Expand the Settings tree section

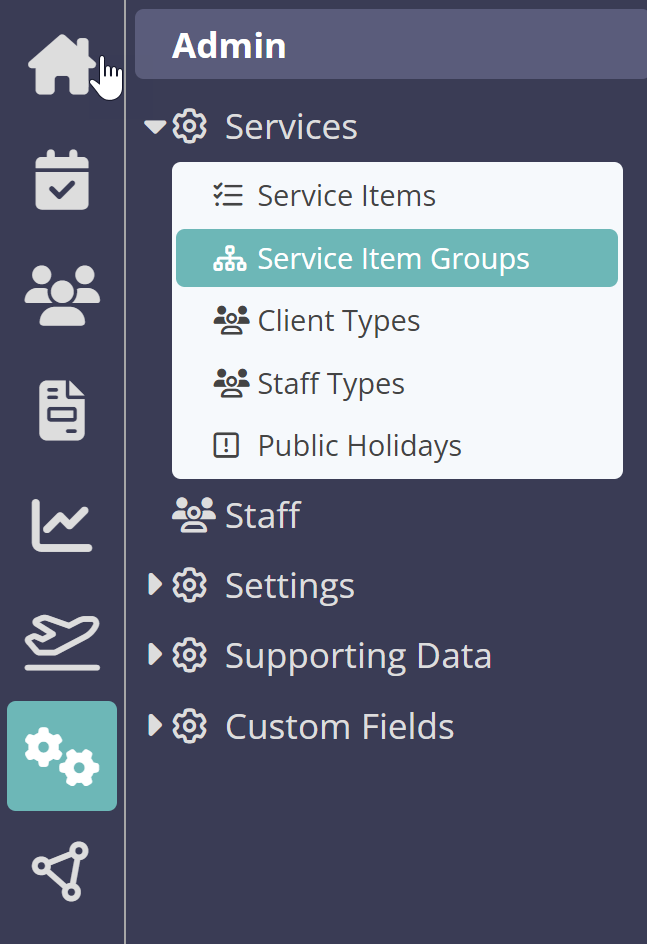(x=155, y=585)
